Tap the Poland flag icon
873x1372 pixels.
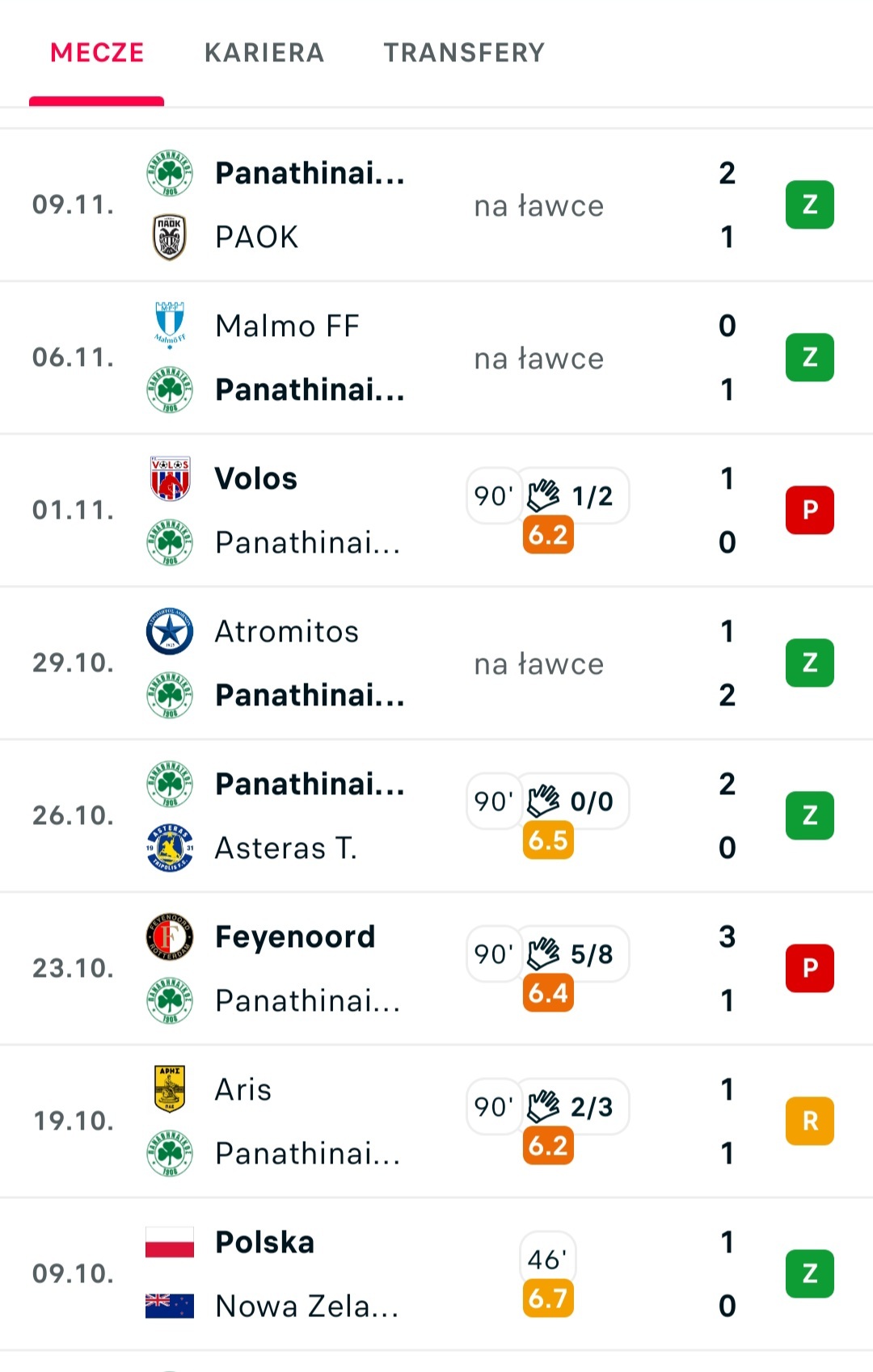click(x=170, y=1242)
